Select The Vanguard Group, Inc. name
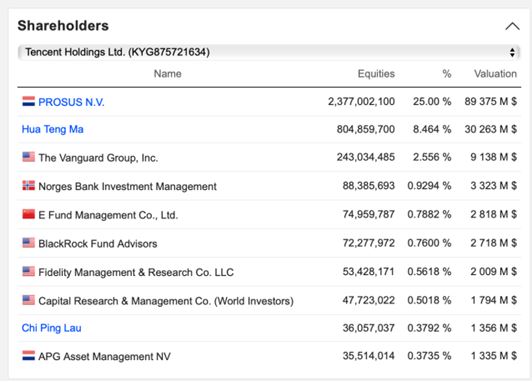The width and height of the screenshot is (532, 382). tap(98, 158)
